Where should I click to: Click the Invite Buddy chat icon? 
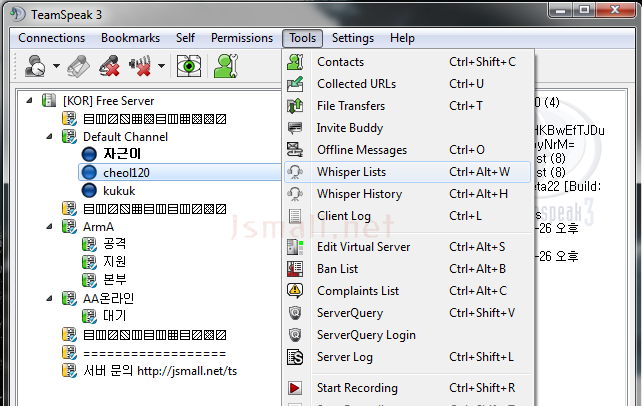[295, 128]
